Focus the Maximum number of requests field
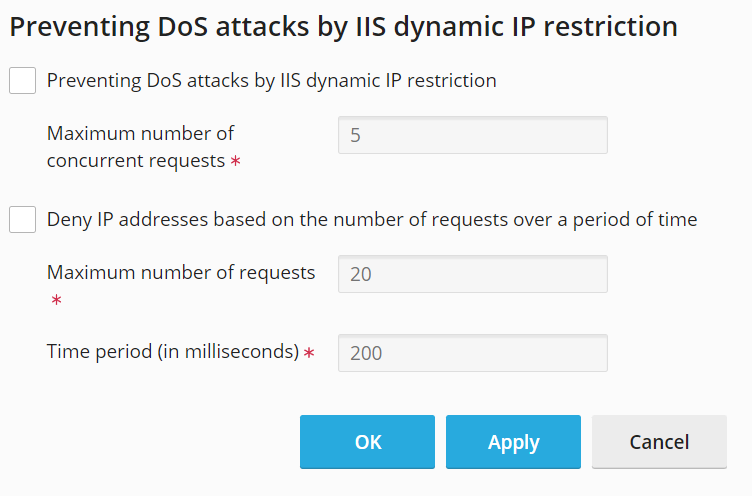 click(x=472, y=274)
